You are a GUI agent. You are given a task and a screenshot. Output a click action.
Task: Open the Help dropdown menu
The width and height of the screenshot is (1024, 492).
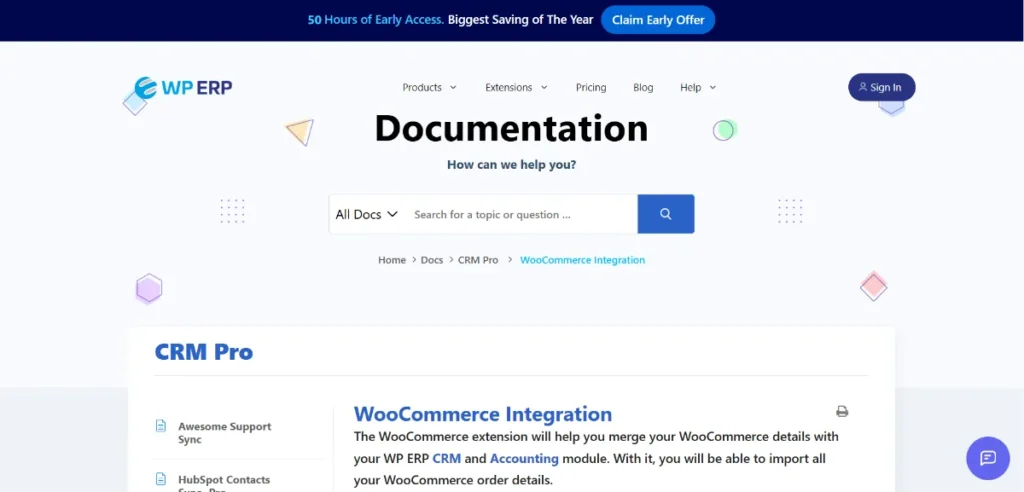tap(698, 88)
